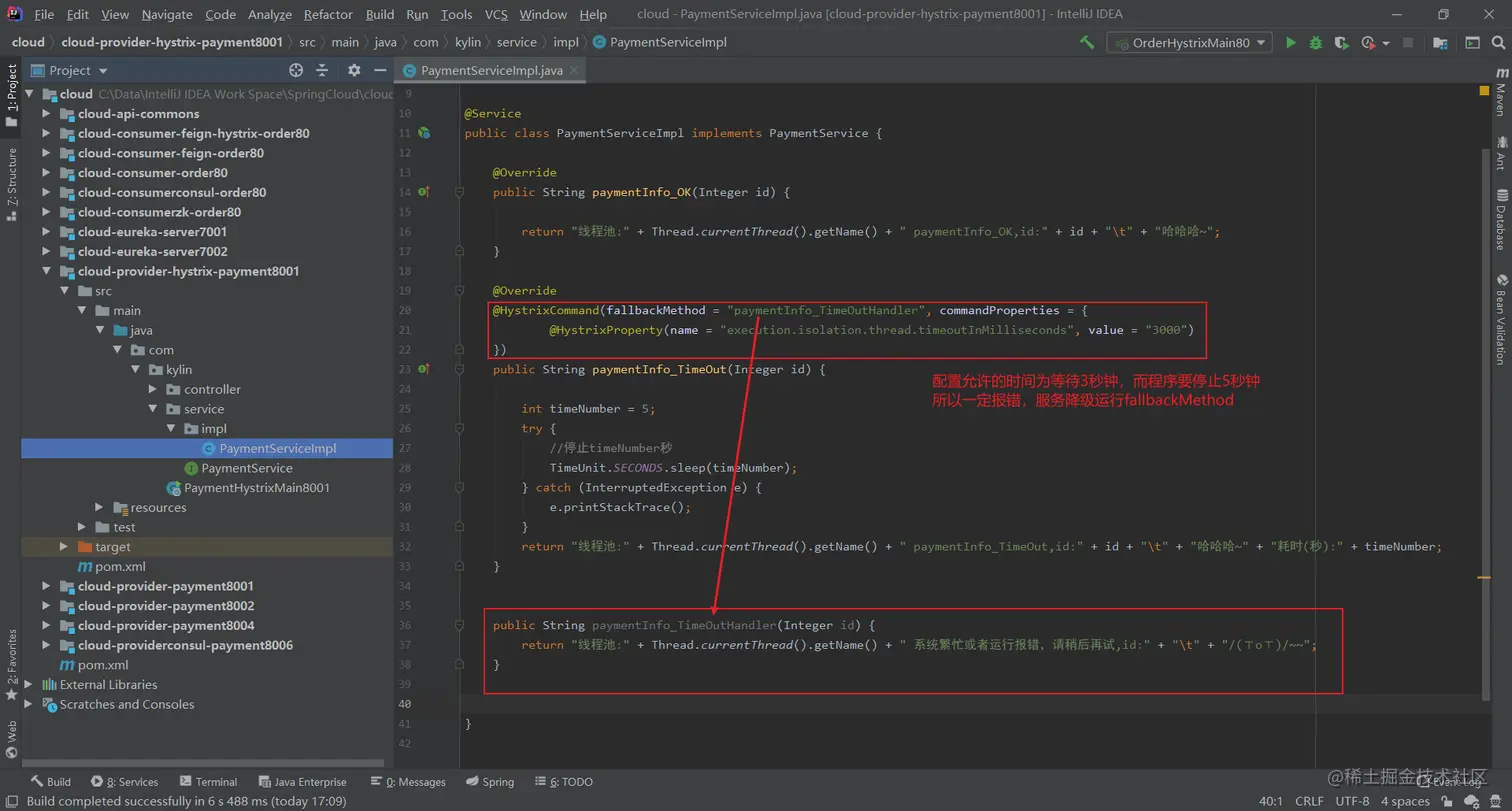The height and width of the screenshot is (811, 1512).
Task: Click the Profiler run icon with clock
Action: [x=1367, y=43]
